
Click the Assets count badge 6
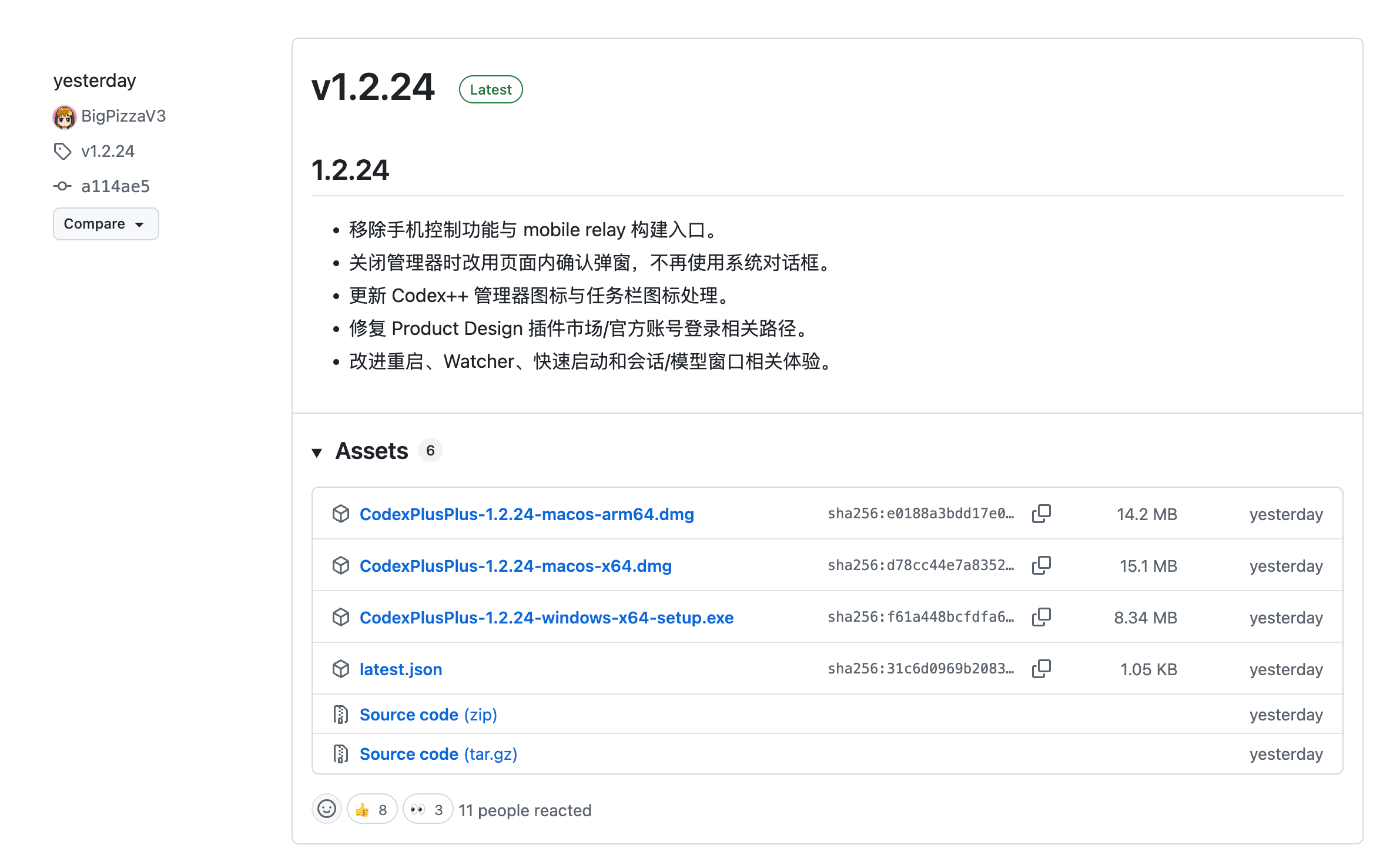[x=430, y=451]
